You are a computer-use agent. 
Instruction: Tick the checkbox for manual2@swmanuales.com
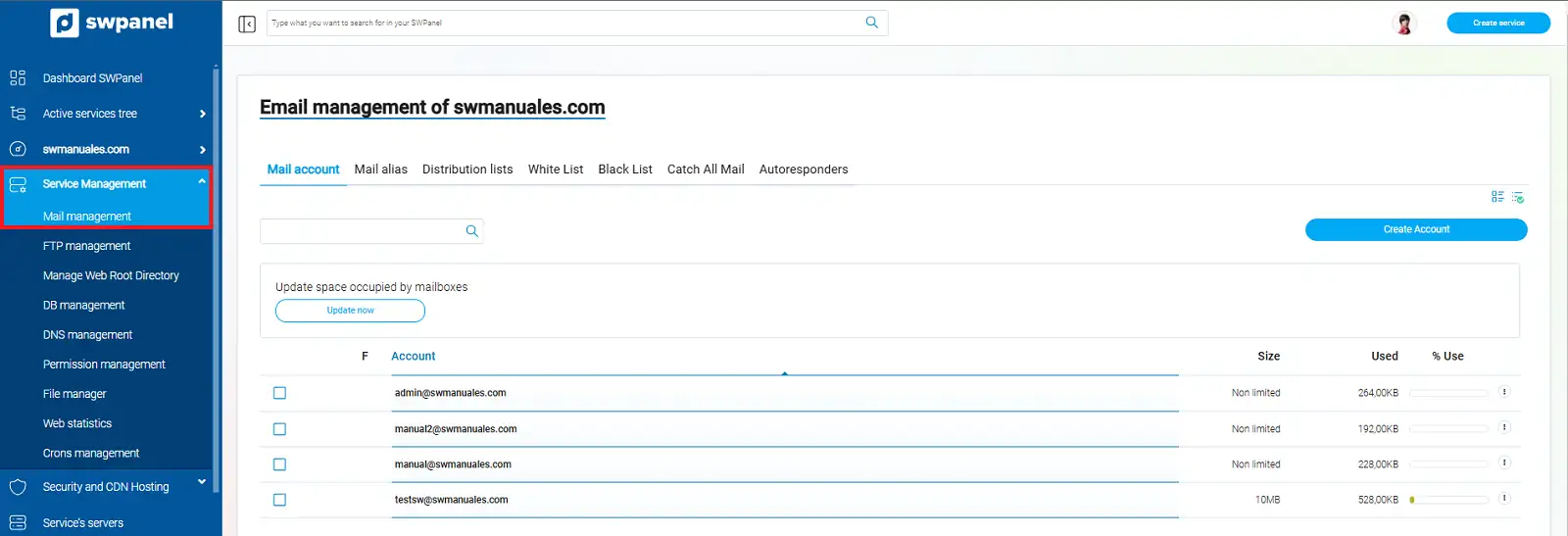[x=279, y=429]
